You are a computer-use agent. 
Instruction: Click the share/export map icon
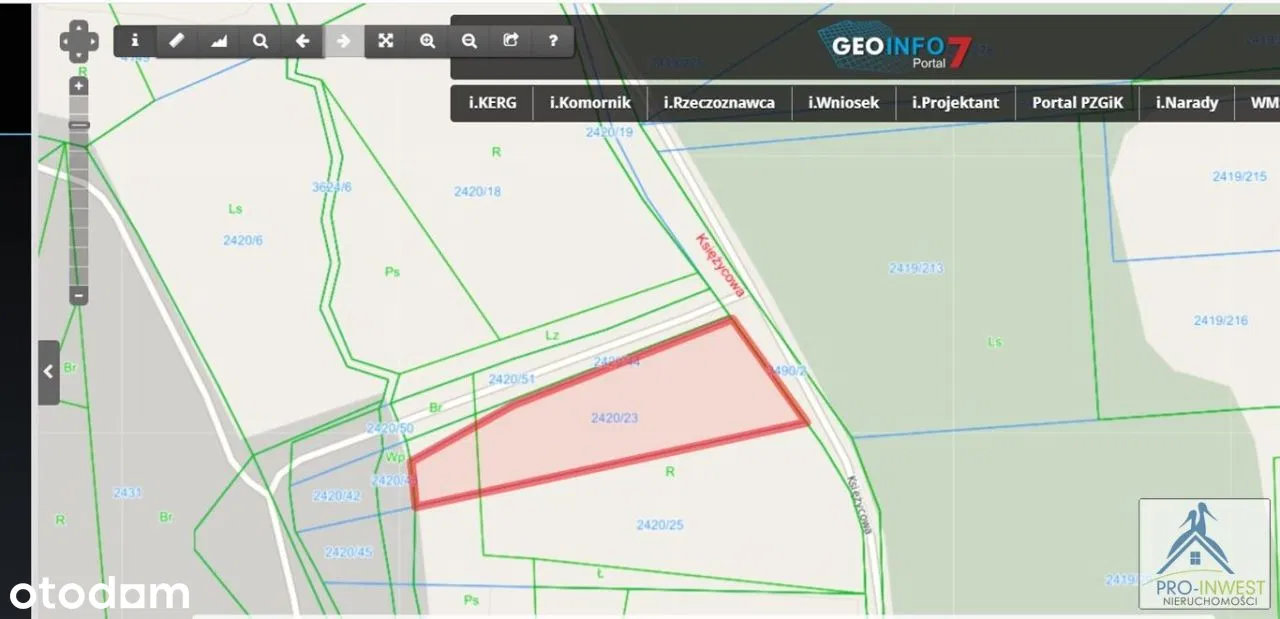pyautogui.click(x=511, y=41)
